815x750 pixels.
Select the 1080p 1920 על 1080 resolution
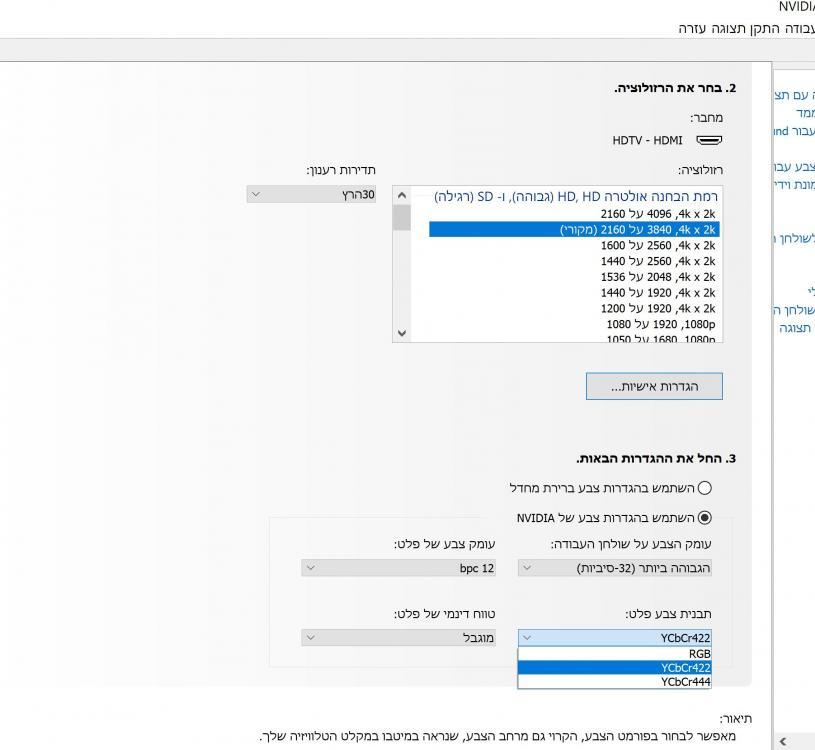[x=574, y=324]
